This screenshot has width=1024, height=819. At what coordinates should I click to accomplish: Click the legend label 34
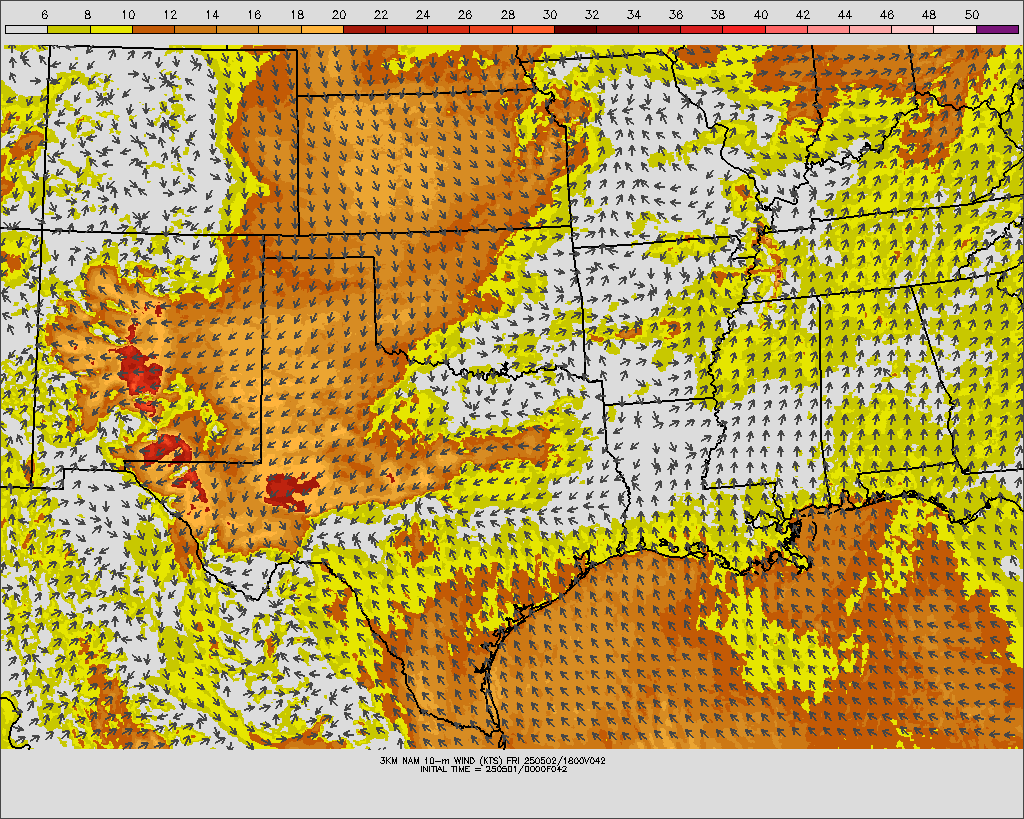633,14
